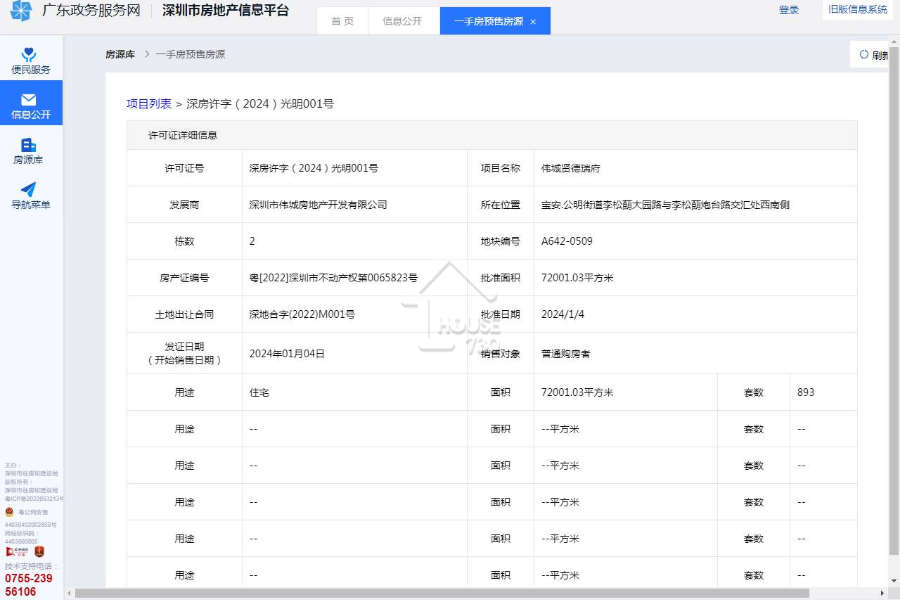The width and height of the screenshot is (900, 600).
Task: Select sales target 普通购房者
Action: click(x=565, y=354)
